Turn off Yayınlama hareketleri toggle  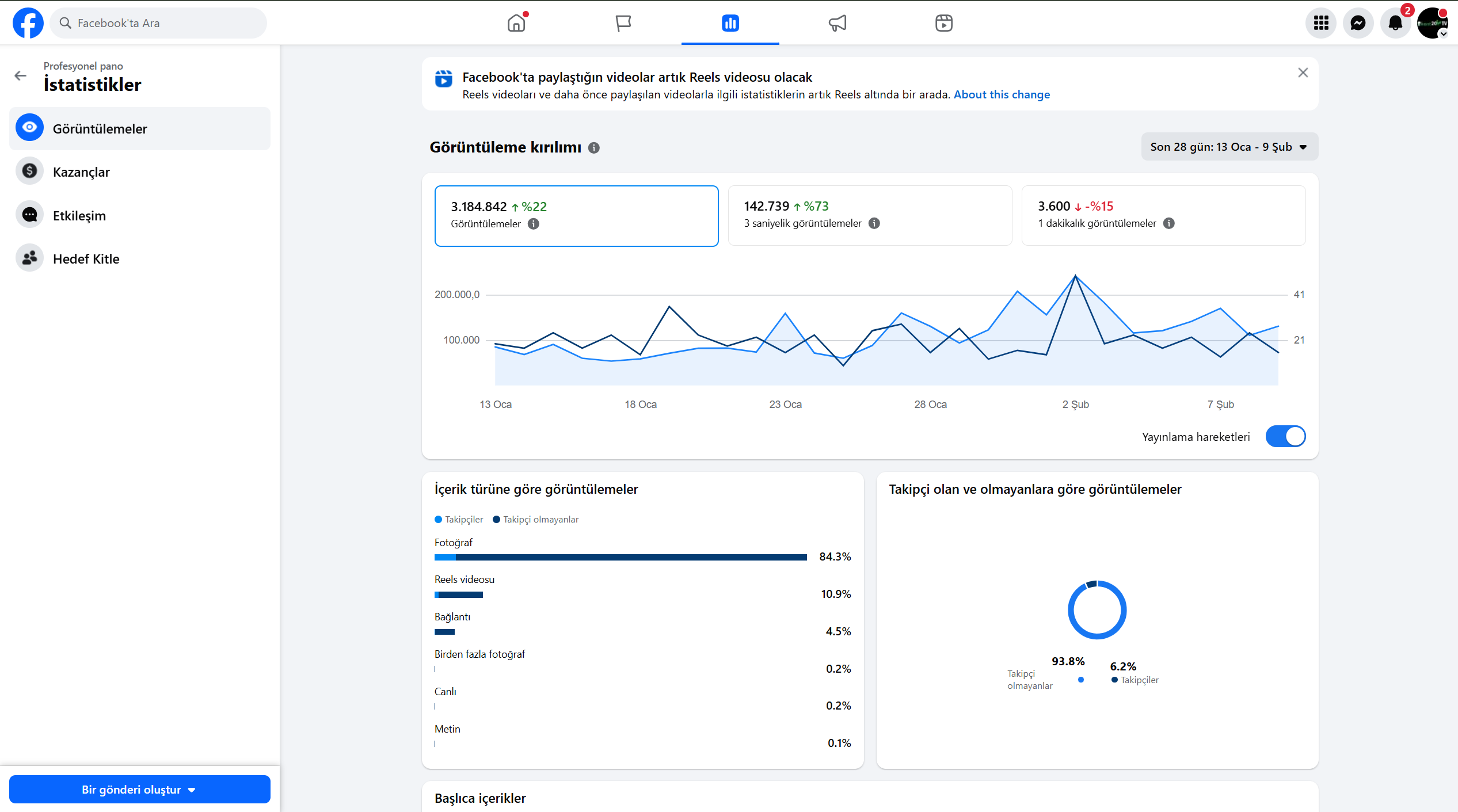[x=1285, y=436]
